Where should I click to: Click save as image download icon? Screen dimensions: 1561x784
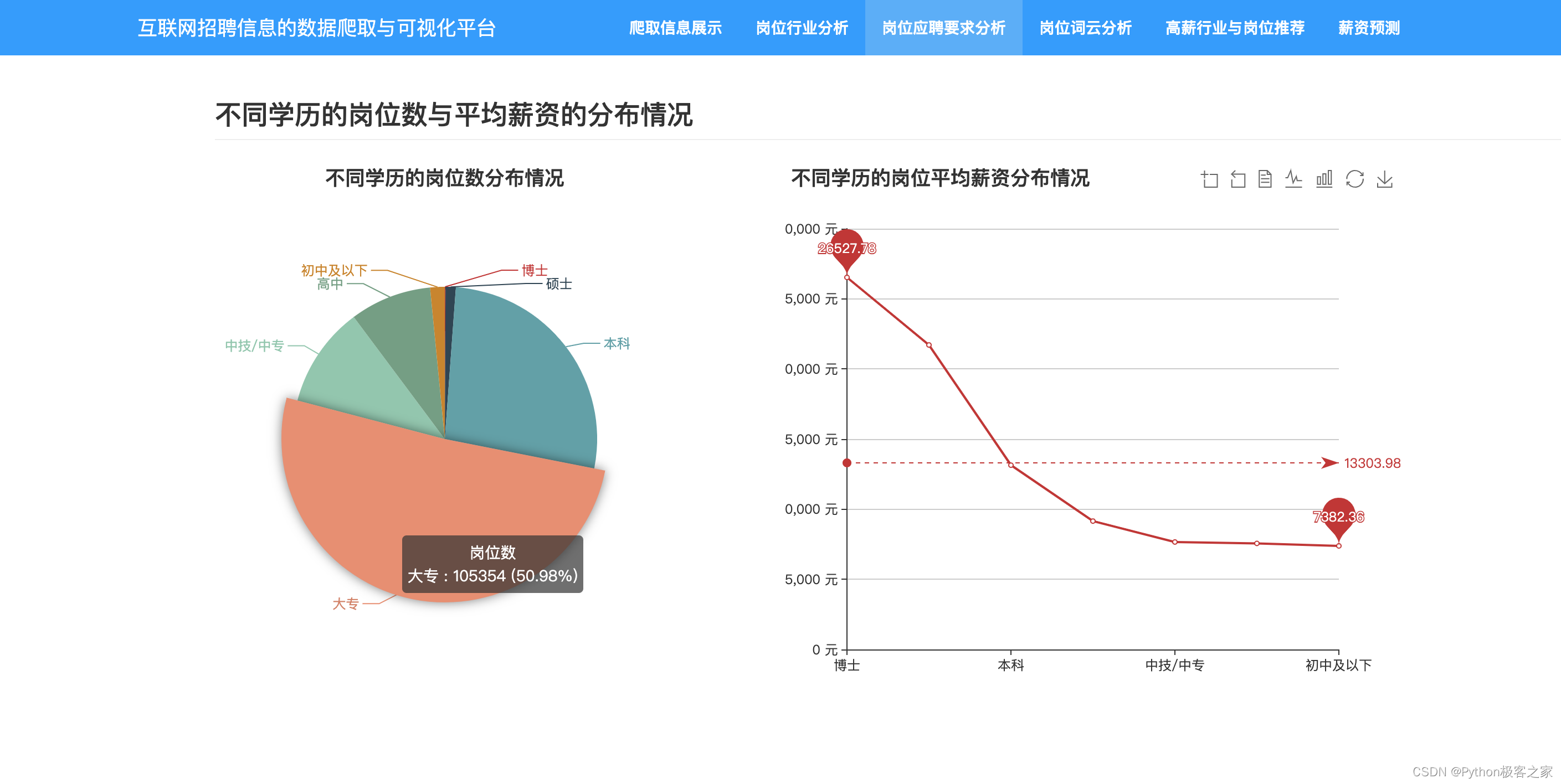(x=1385, y=179)
